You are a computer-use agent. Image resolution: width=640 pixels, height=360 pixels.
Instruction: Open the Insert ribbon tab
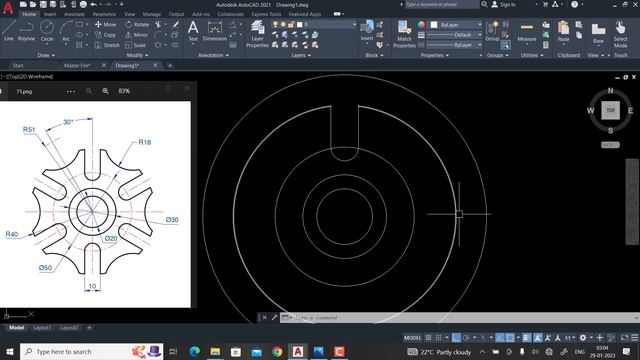(x=50, y=14)
